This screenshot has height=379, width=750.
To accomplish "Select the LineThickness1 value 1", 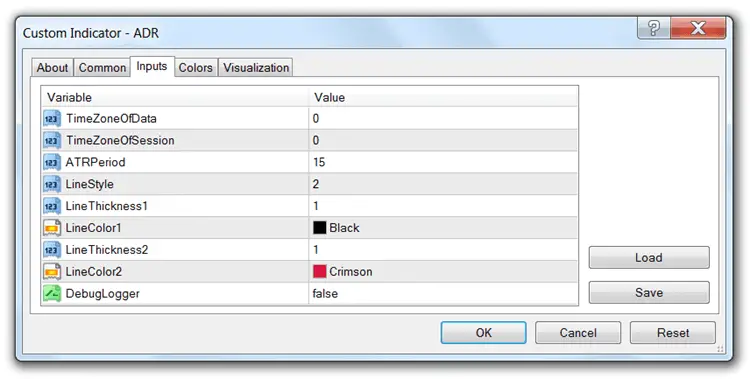I will click(316, 206).
